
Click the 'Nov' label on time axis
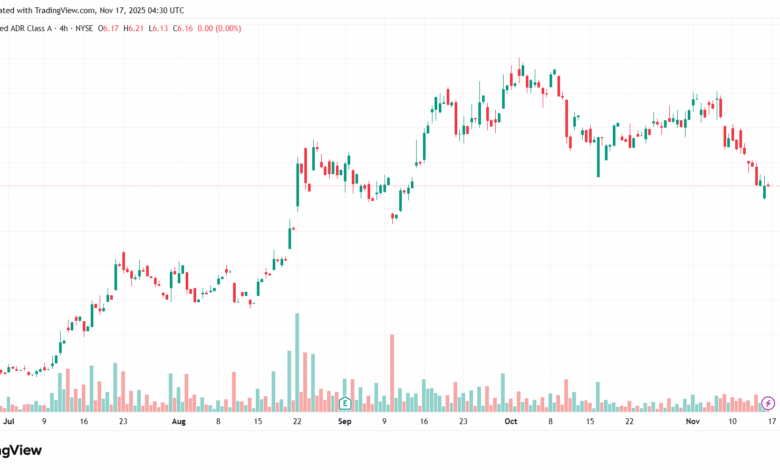[x=693, y=422]
